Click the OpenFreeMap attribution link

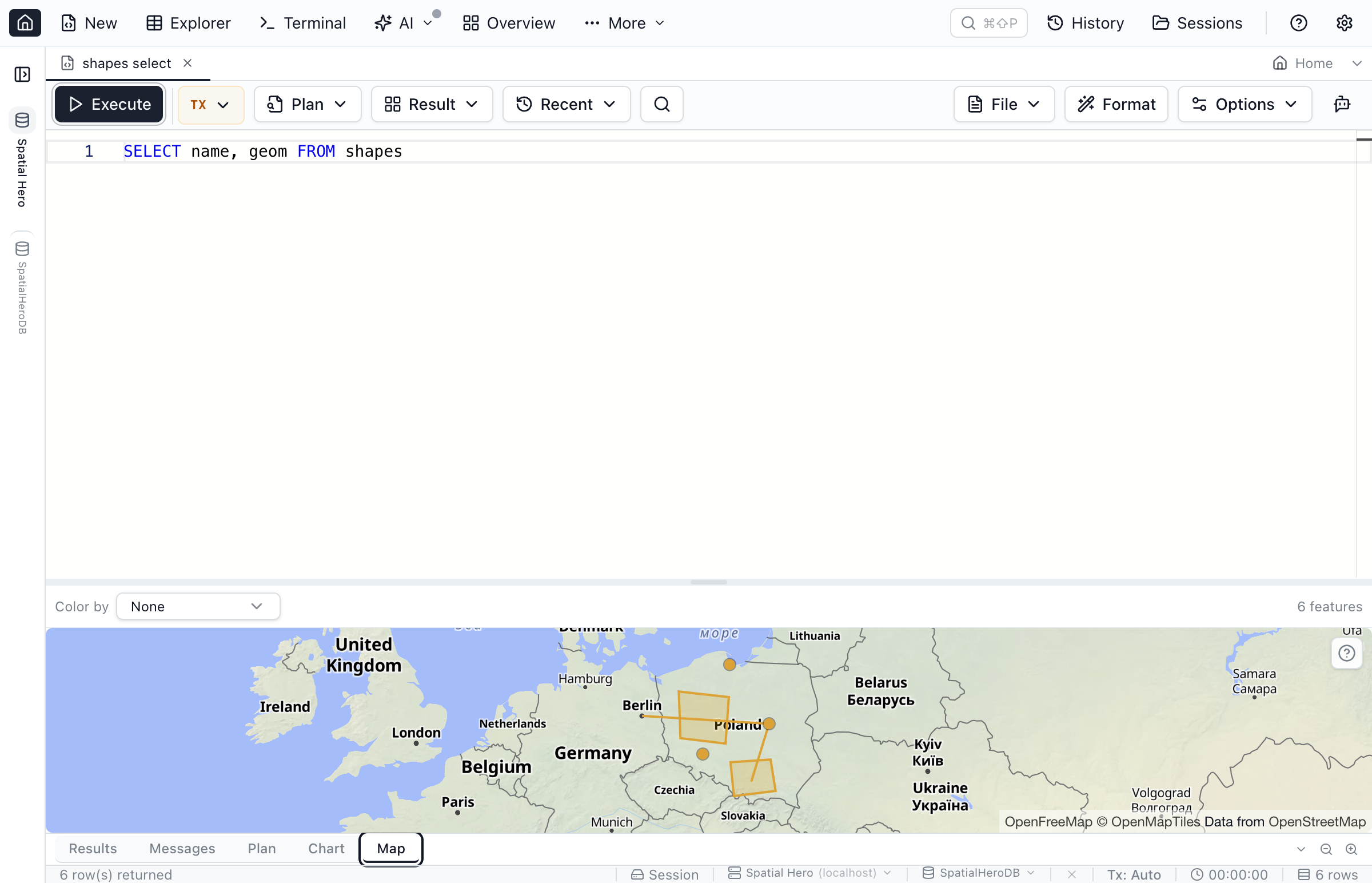(1048, 822)
